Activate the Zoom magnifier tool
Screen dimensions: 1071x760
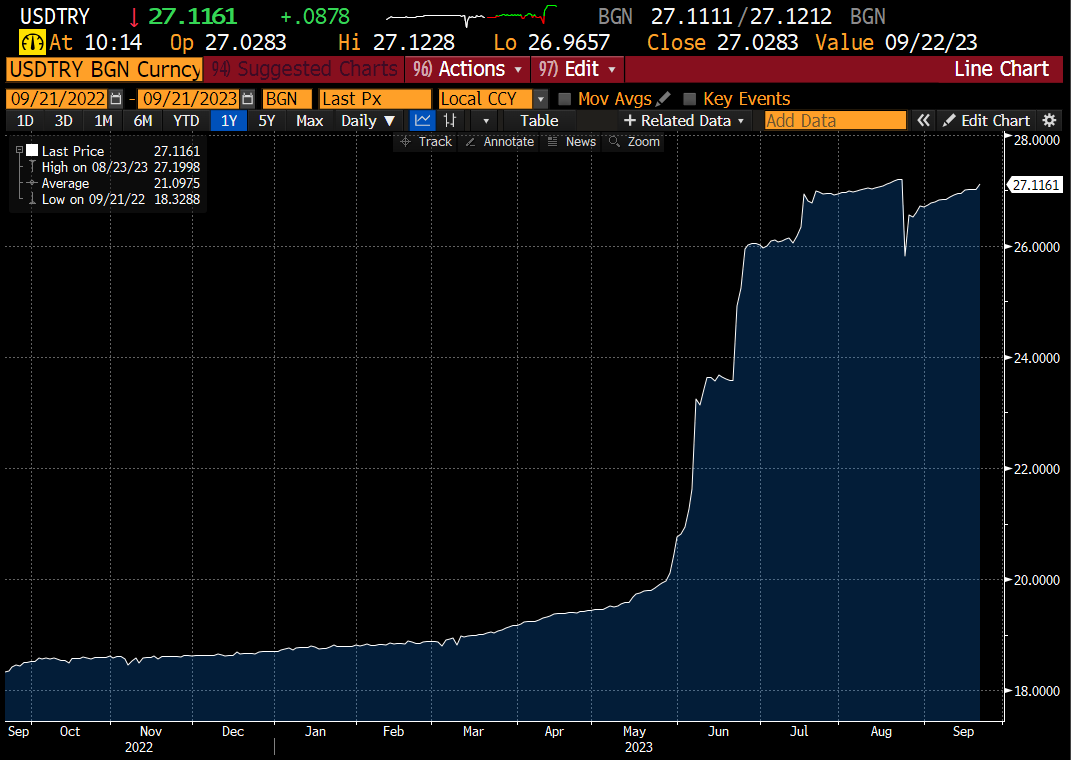click(x=635, y=141)
